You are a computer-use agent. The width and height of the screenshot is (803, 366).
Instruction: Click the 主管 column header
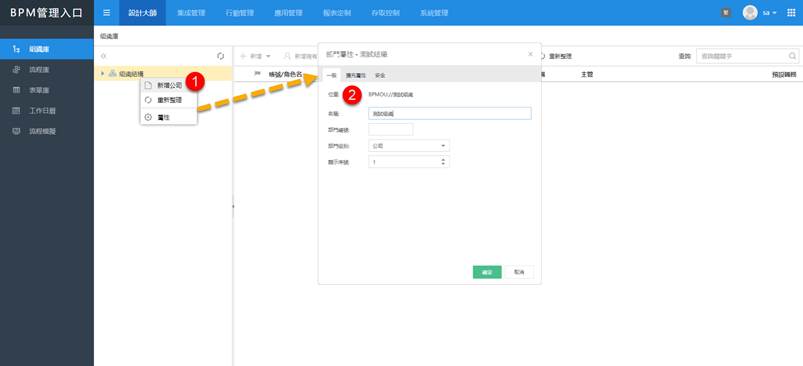click(x=587, y=74)
